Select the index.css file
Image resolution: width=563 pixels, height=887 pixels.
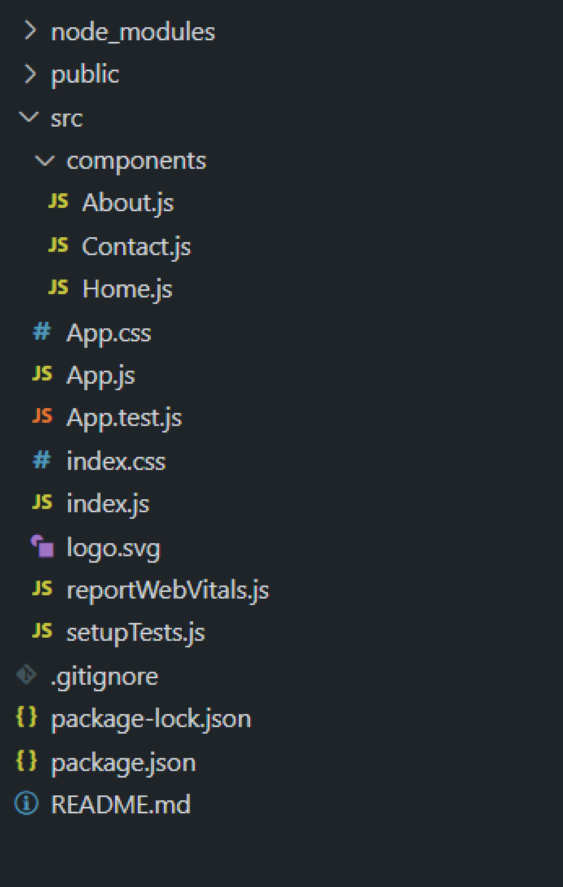click(x=116, y=461)
